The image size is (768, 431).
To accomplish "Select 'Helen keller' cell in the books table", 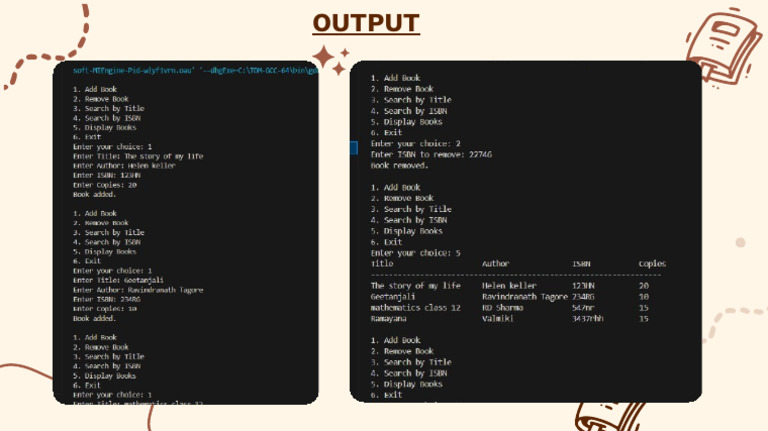I will tap(509, 286).
